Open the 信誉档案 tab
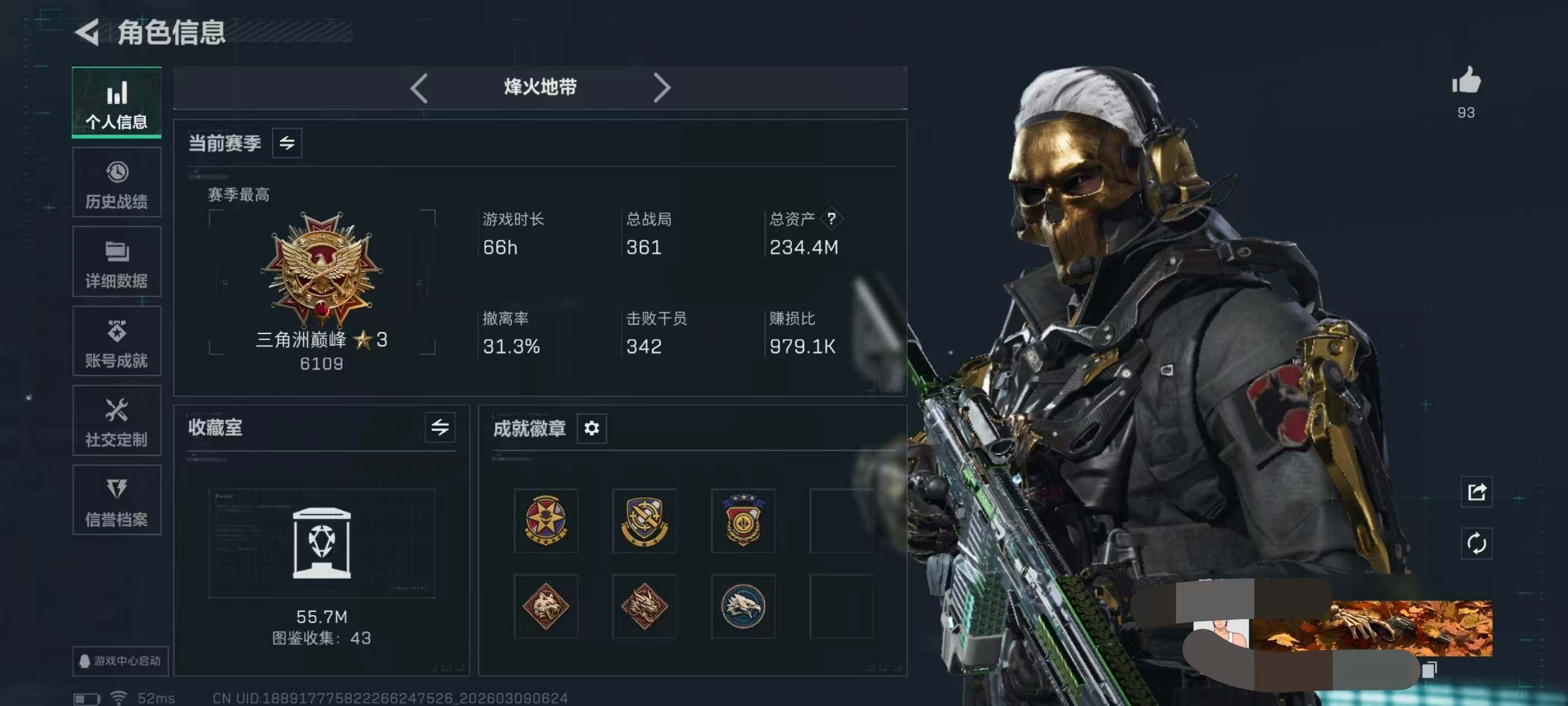Screen dimensions: 1568x706 pyautogui.click(x=117, y=500)
